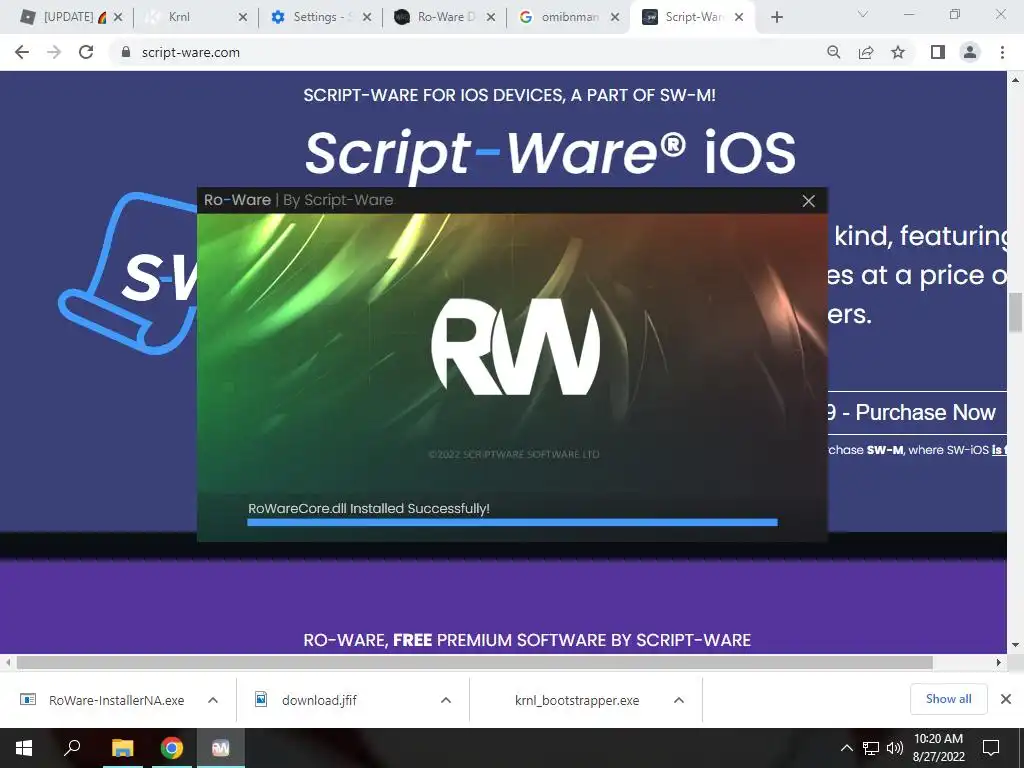
Task: Share this page via the share icon
Action: click(866, 52)
